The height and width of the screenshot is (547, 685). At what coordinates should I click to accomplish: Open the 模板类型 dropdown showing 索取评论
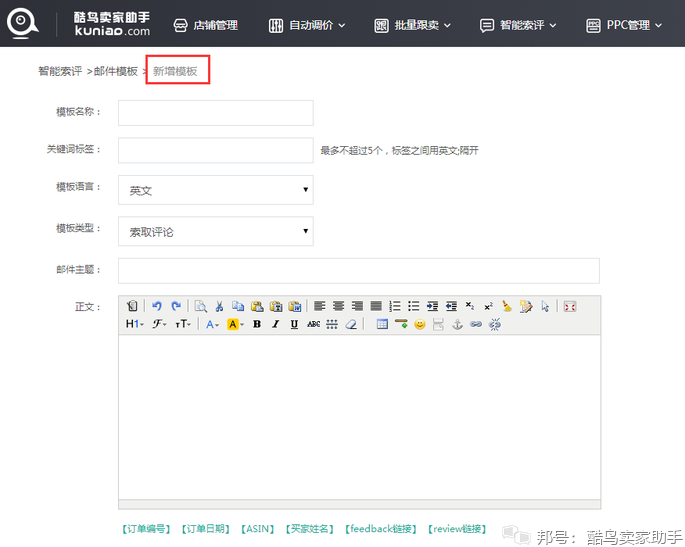pos(215,231)
